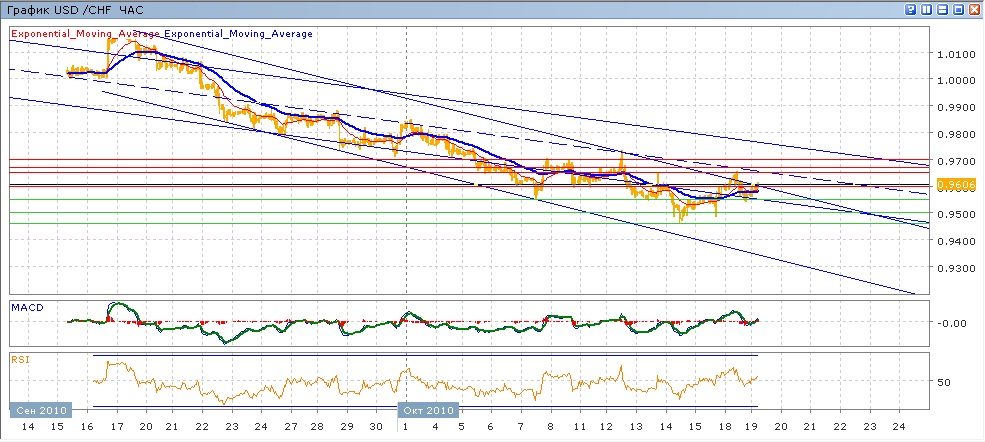
Task: Click the blue Exponential_Moving_Average legend label
Action: (x=238, y=34)
